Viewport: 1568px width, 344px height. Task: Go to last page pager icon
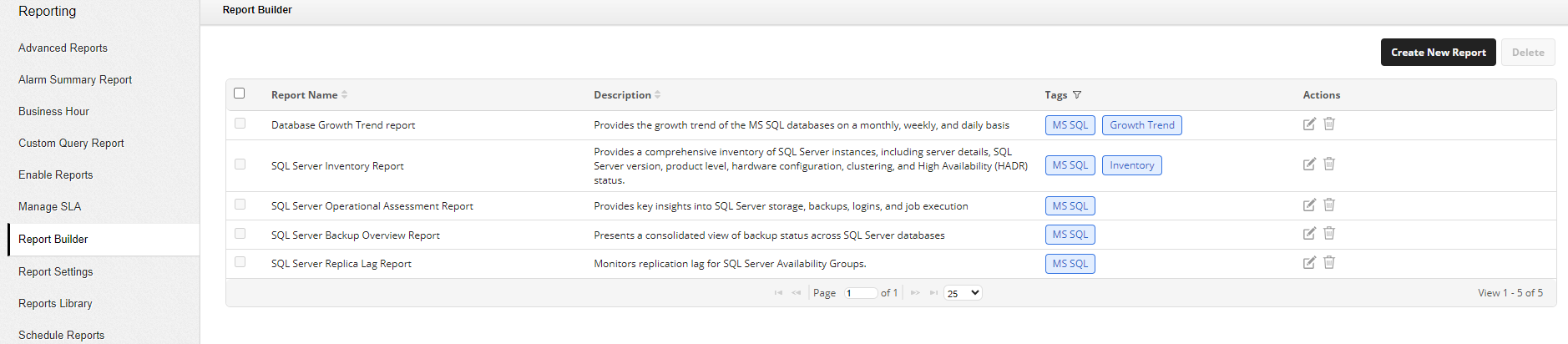933,293
